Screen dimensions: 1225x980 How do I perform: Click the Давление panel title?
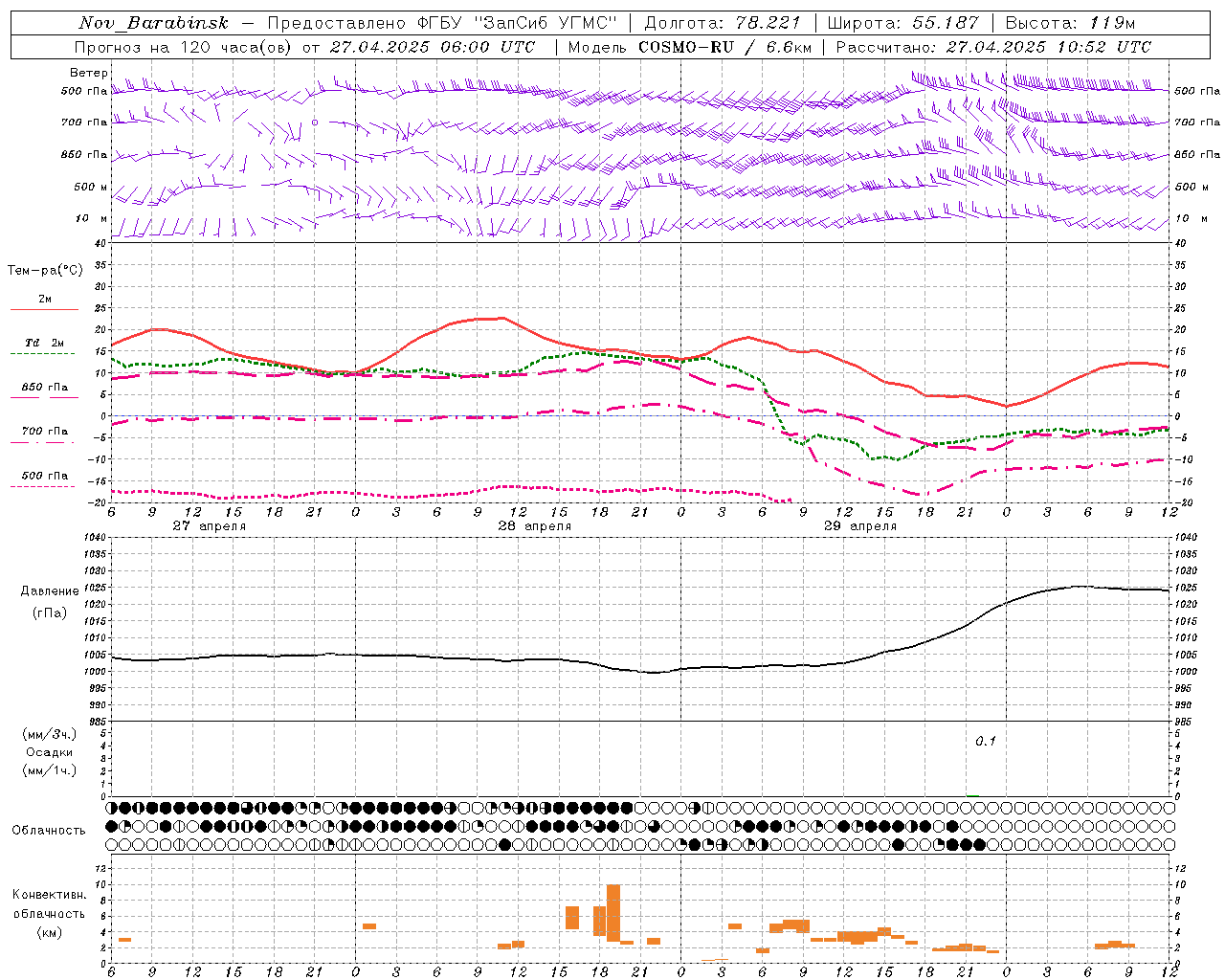(x=50, y=591)
